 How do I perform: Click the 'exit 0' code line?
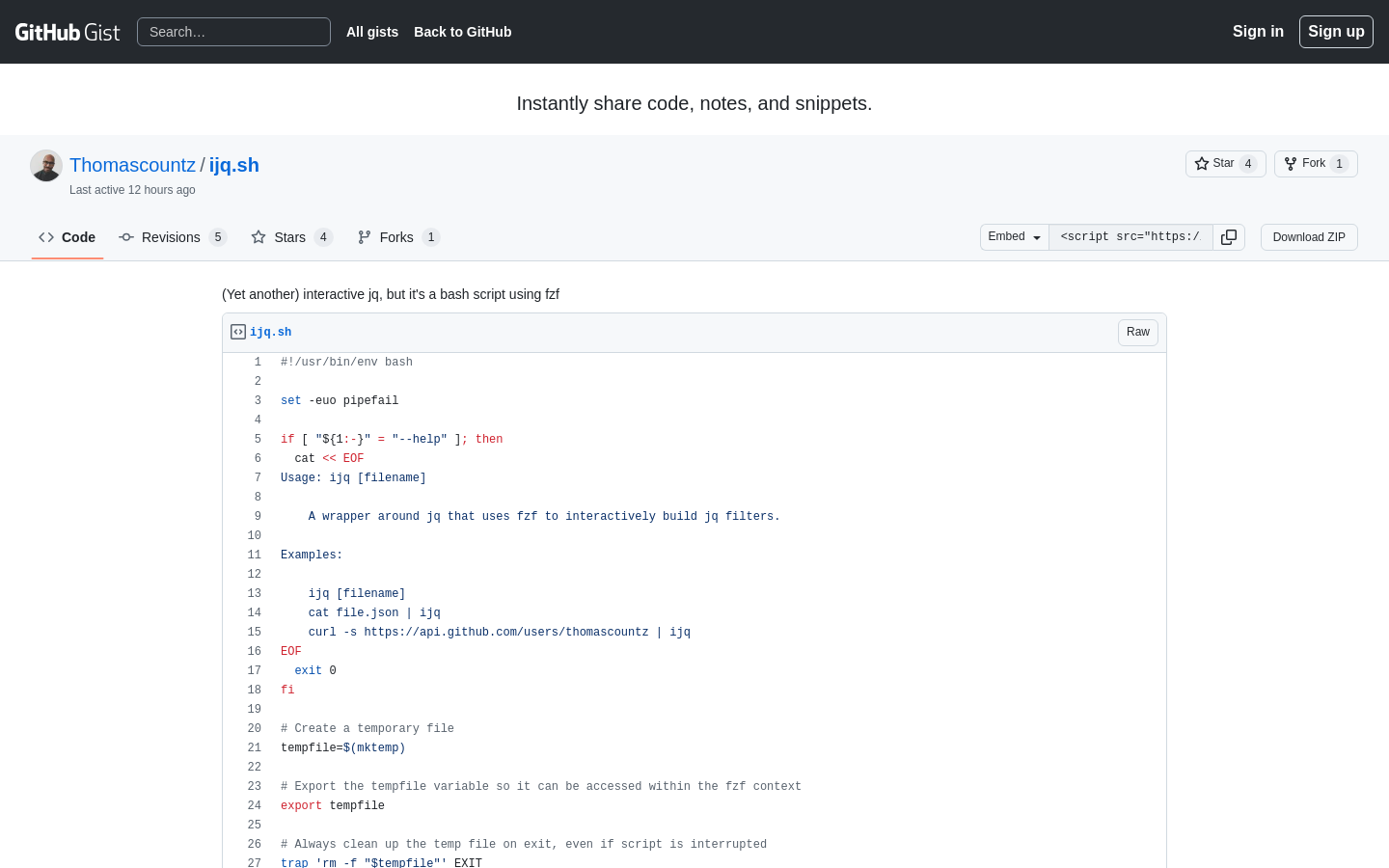pos(315,671)
